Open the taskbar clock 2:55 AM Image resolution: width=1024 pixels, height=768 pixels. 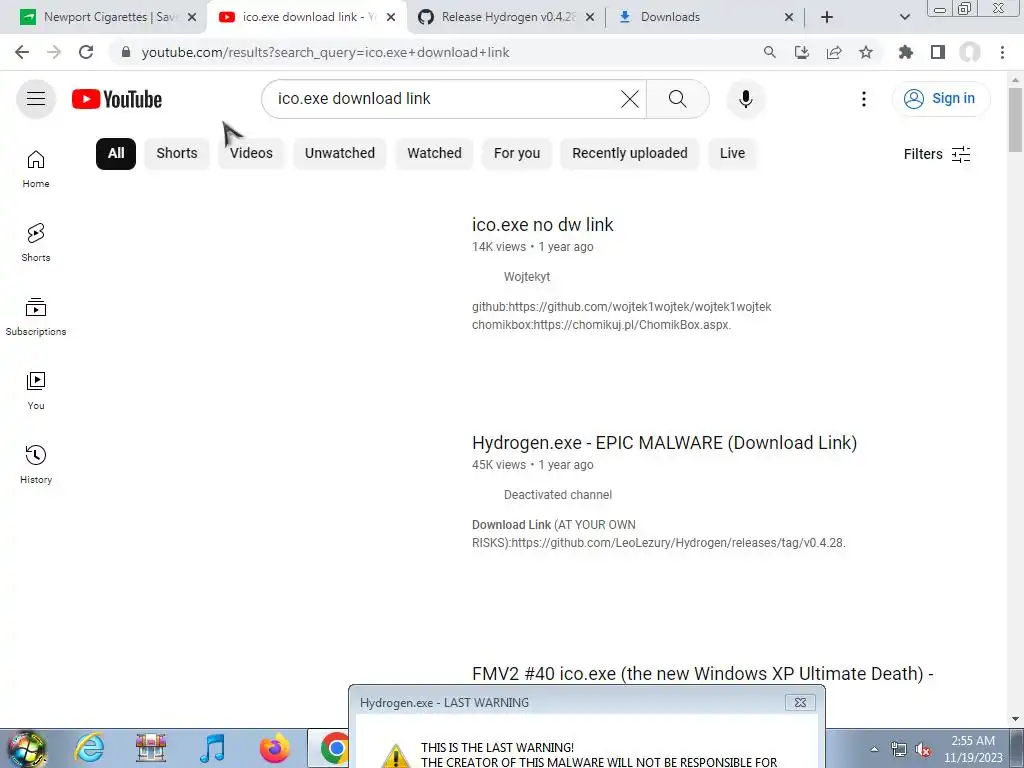972,749
